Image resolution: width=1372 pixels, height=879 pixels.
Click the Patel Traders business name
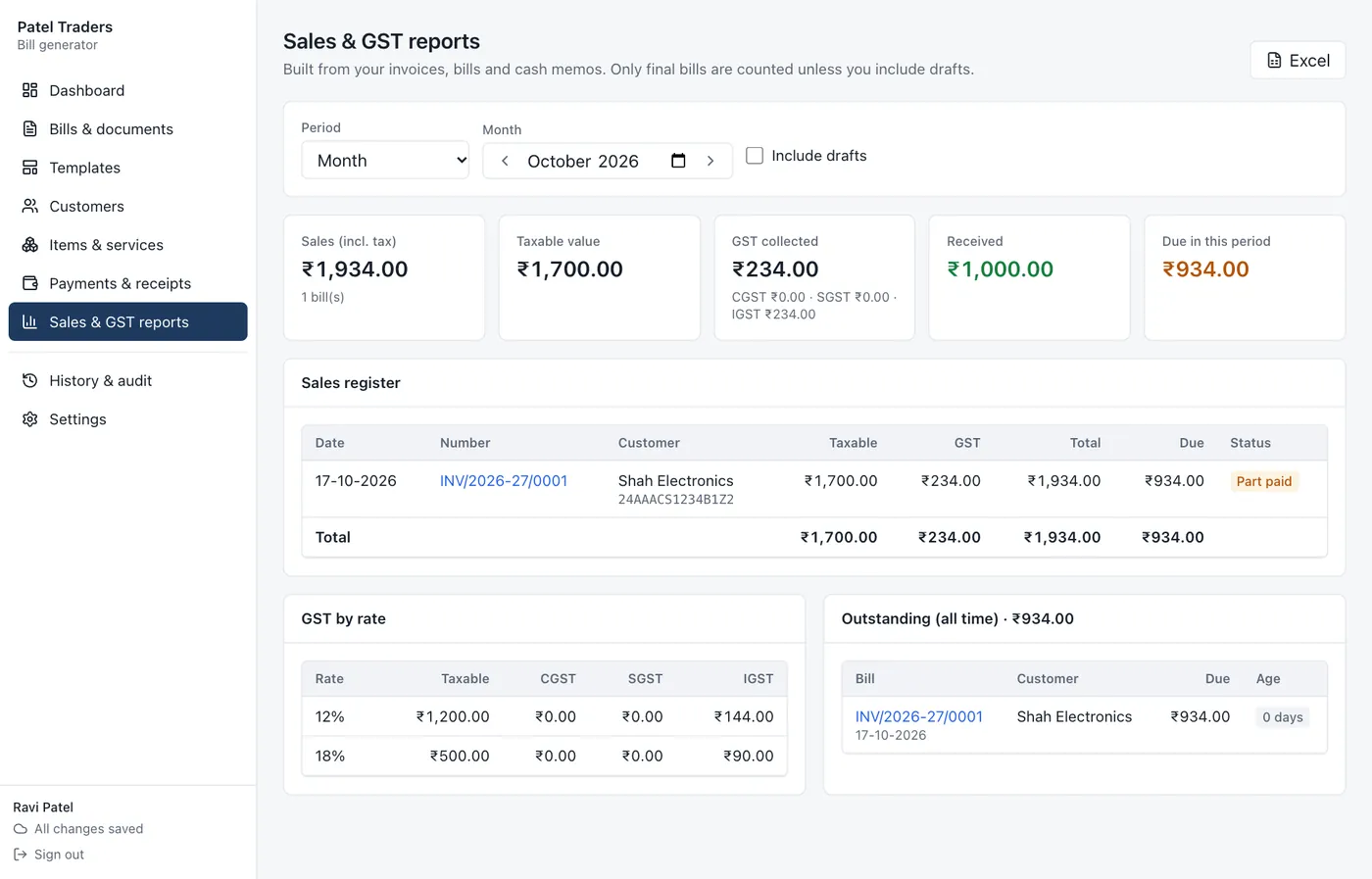click(x=65, y=26)
